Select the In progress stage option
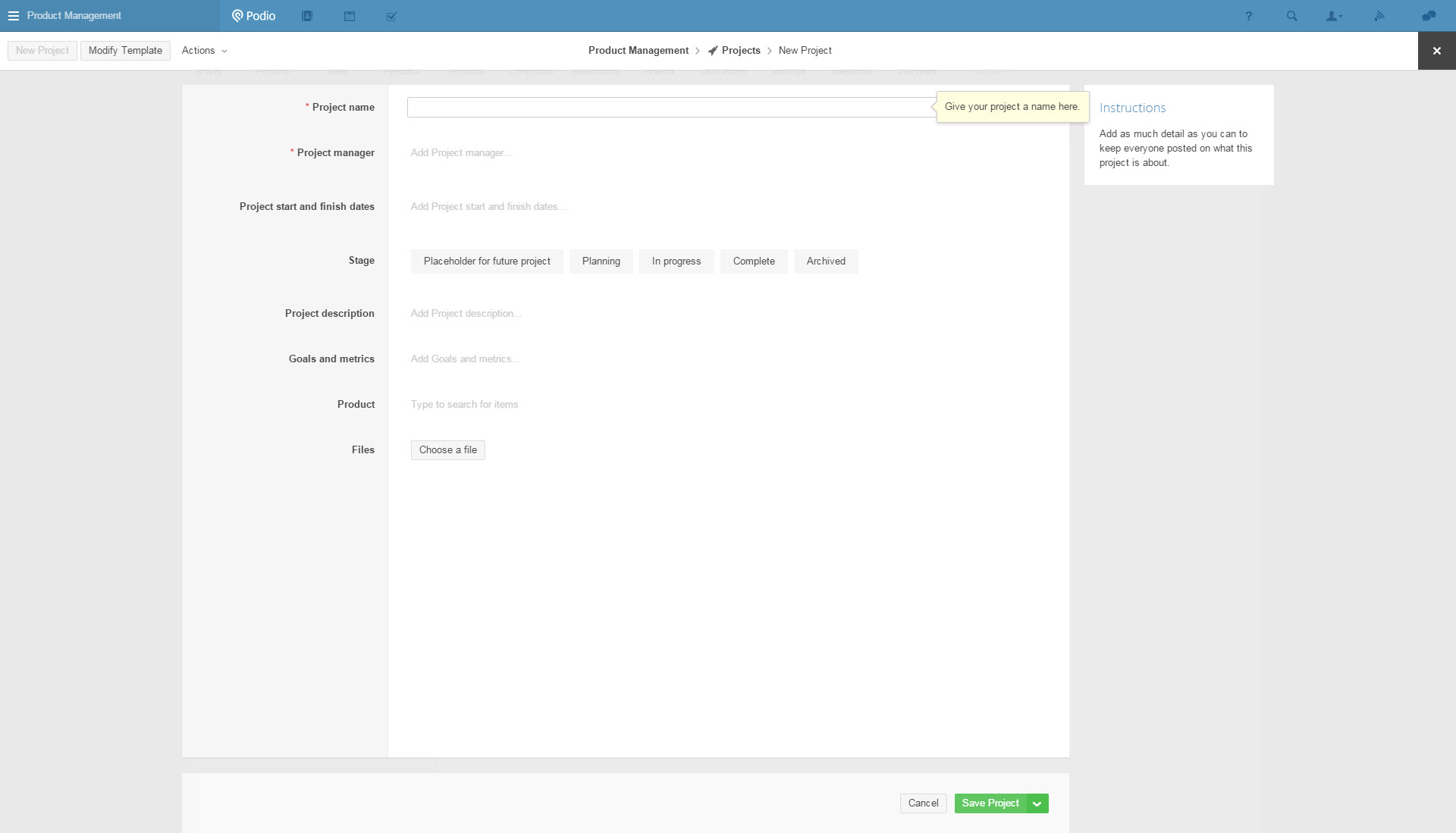Viewport: 1456px width, 833px height. click(x=676, y=261)
